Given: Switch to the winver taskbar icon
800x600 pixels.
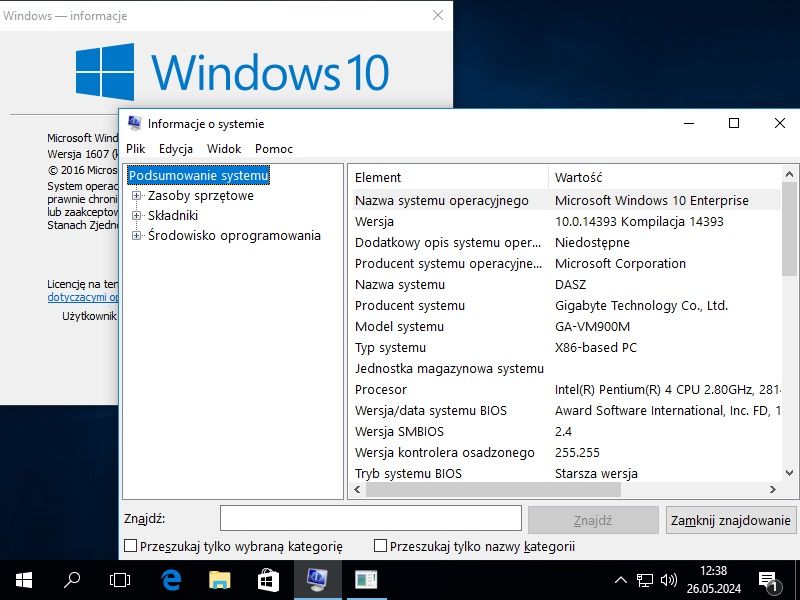Looking at the screenshot, I should [366, 580].
